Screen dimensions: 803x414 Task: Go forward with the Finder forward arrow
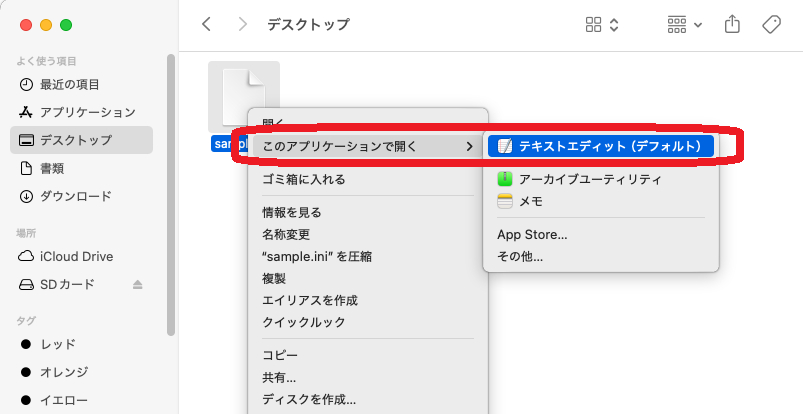click(x=243, y=24)
